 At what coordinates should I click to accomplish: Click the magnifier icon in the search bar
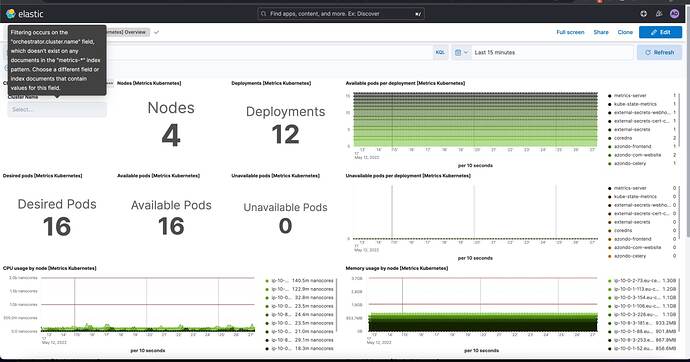(x=263, y=14)
